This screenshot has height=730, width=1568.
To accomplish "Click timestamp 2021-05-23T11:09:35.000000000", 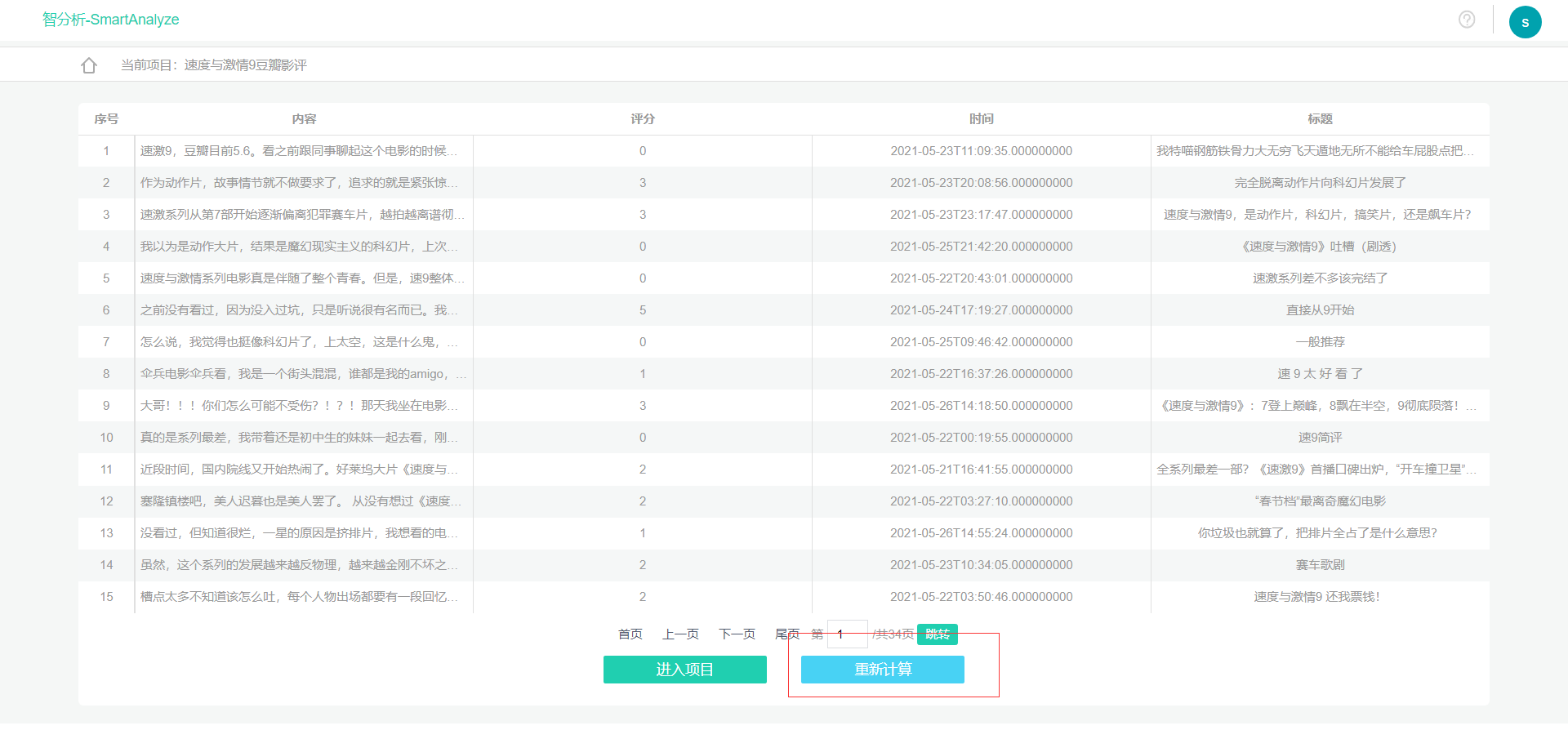I will click(x=982, y=151).
